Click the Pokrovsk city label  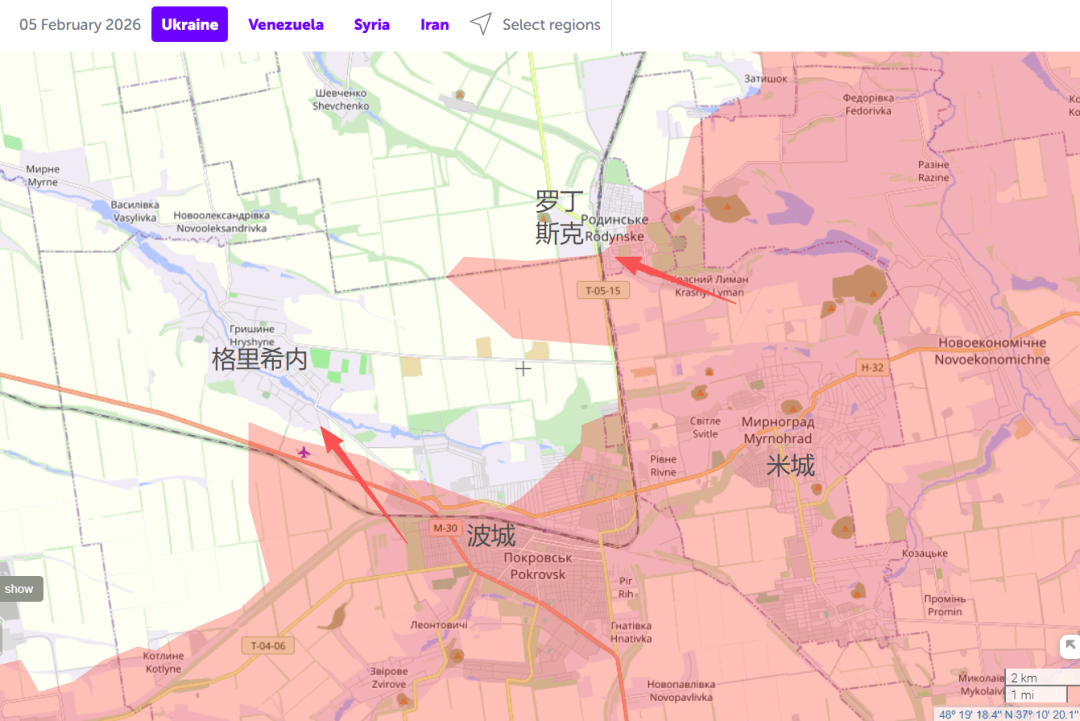click(x=537, y=567)
